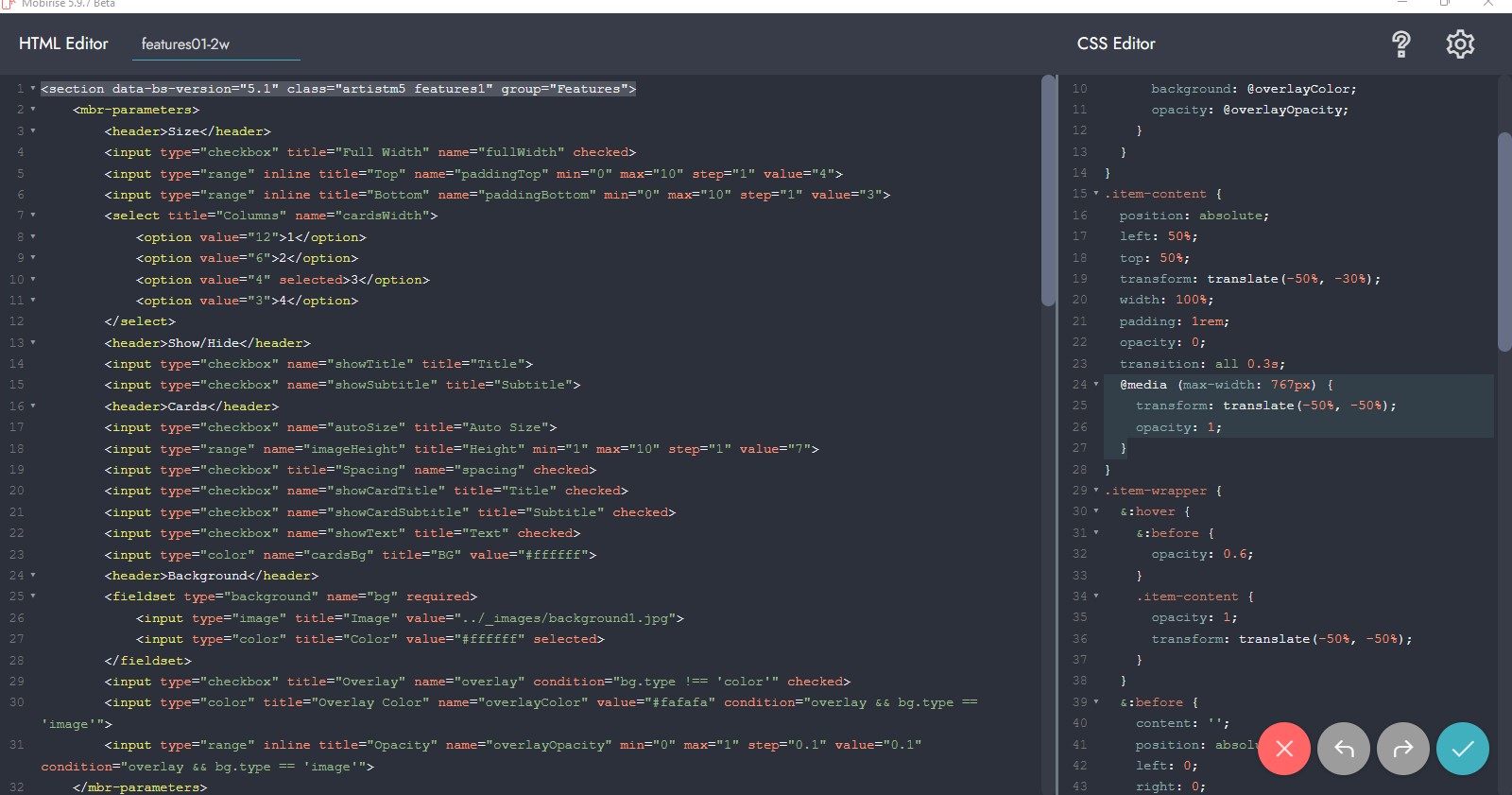Click the red cancel X button
This screenshot has width=1512, height=795.
click(1284, 749)
